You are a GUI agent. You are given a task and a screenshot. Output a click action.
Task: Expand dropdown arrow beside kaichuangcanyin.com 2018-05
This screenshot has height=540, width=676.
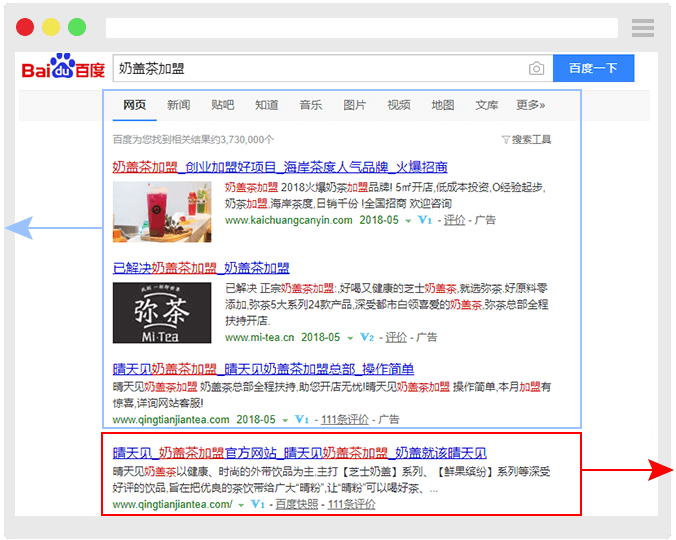(408, 221)
